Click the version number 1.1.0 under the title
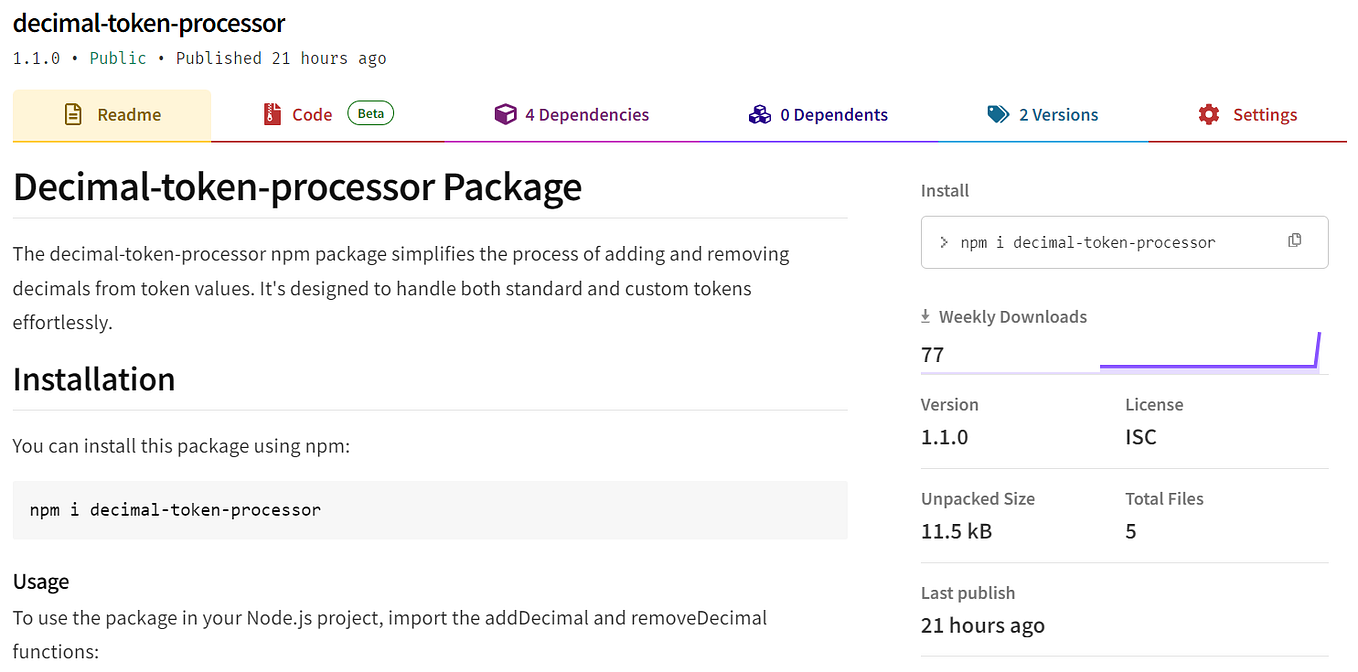This screenshot has height=672, width=1358. (x=36, y=57)
